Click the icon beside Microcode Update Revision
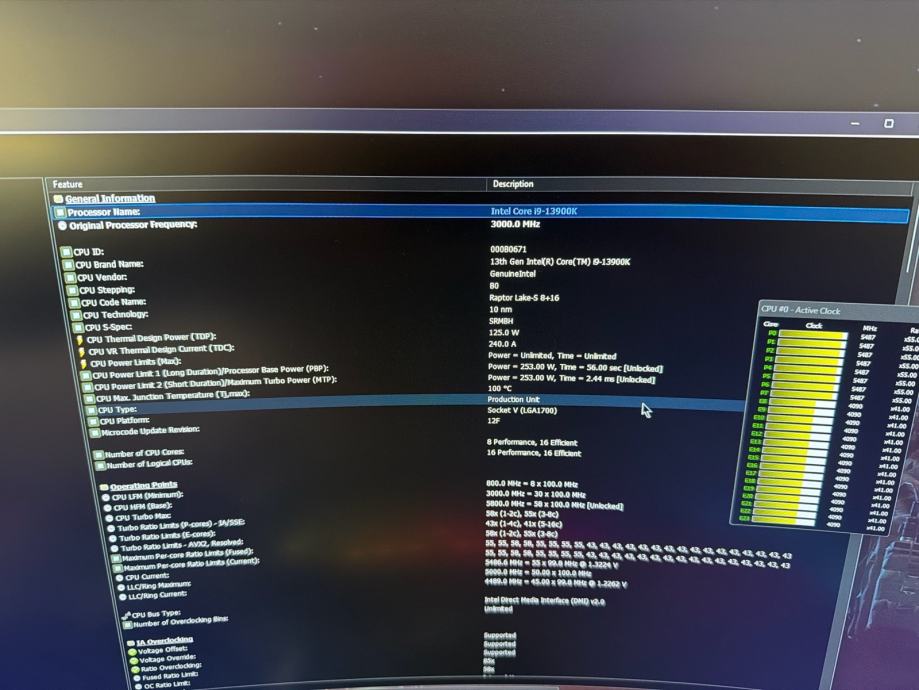This screenshot has height=690, width=919. click(x=95, y=433)
